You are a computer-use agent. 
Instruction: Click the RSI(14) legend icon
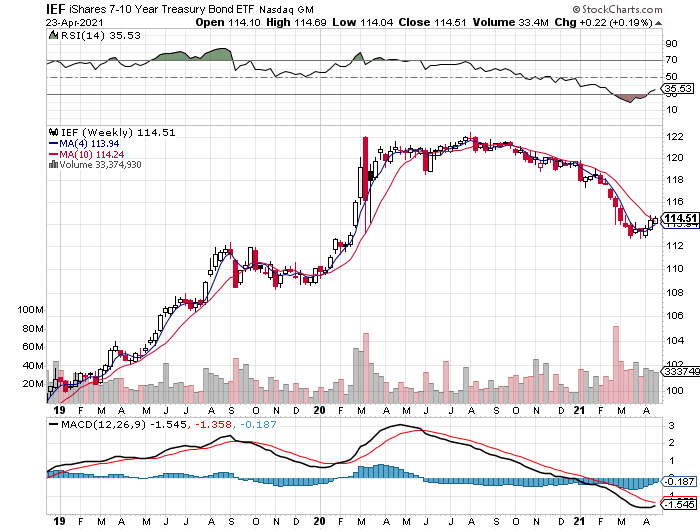(53, 35)
